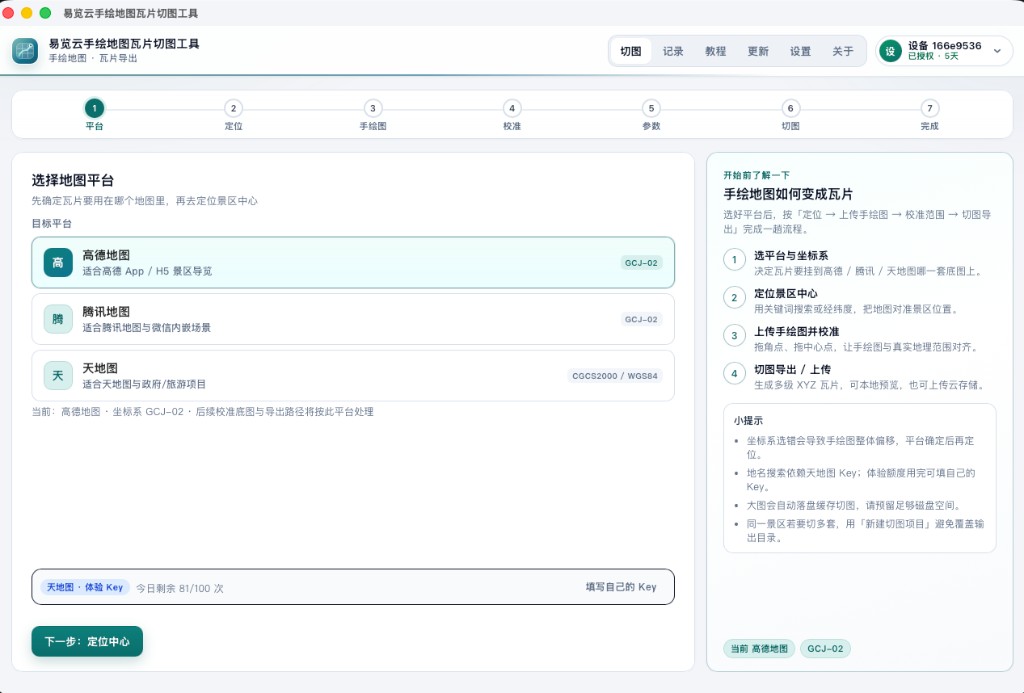Click the 选择地图平台 heading
The image size is (1024, 693).
coord(72,180)
